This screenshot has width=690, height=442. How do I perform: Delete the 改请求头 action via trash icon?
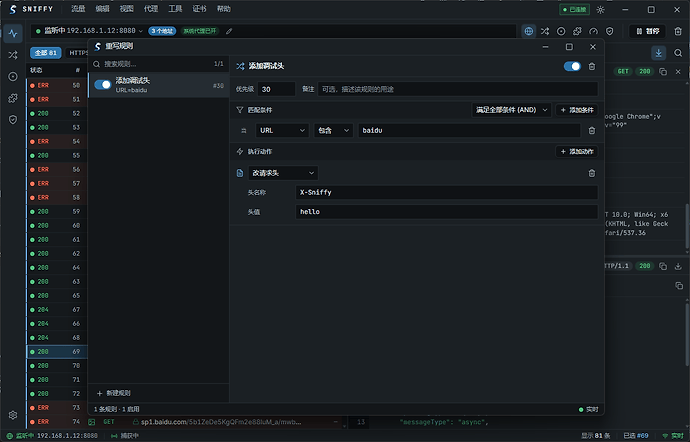click(x=592, y=173)
